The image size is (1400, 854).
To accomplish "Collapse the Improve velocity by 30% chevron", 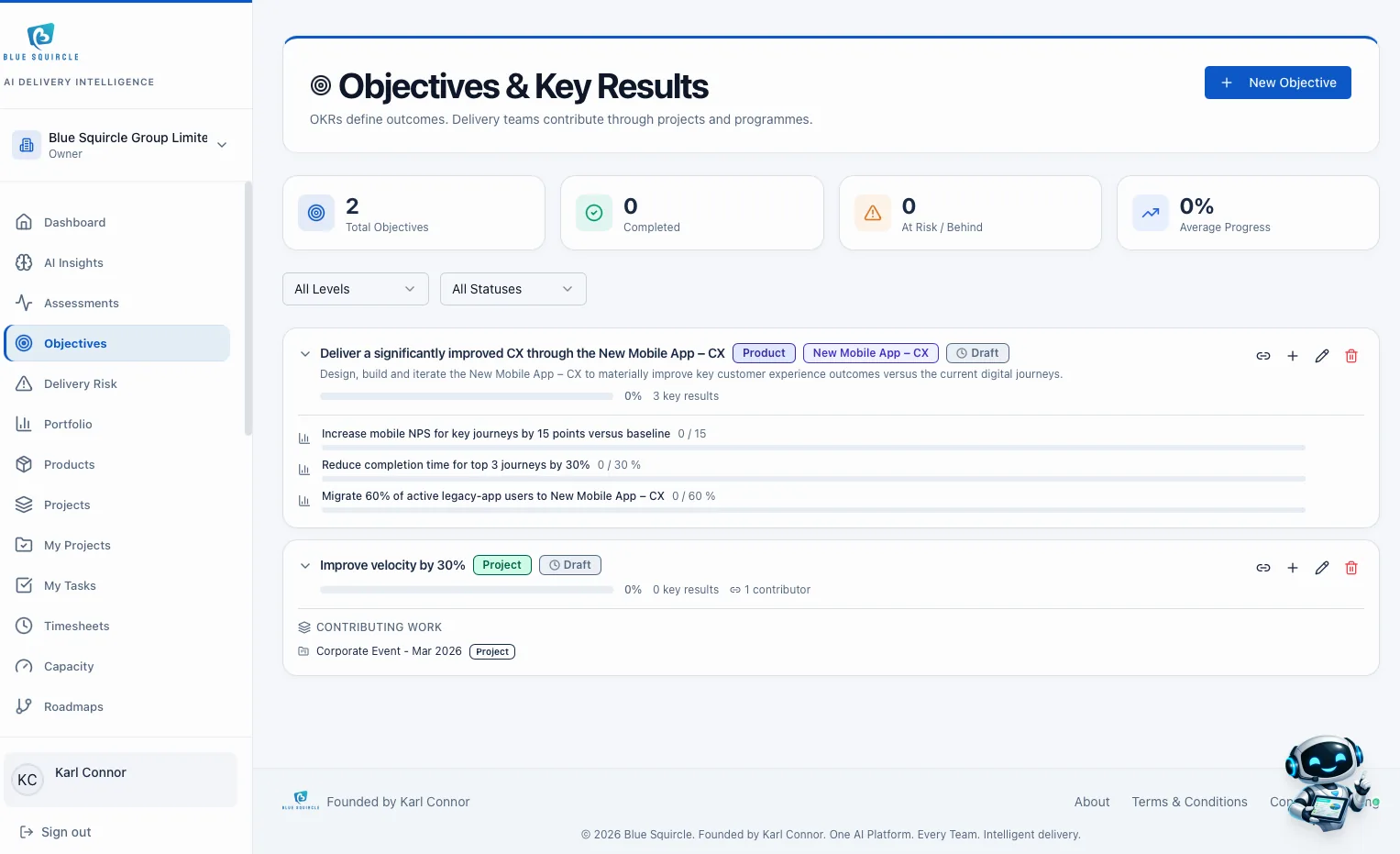I will 305,565.
